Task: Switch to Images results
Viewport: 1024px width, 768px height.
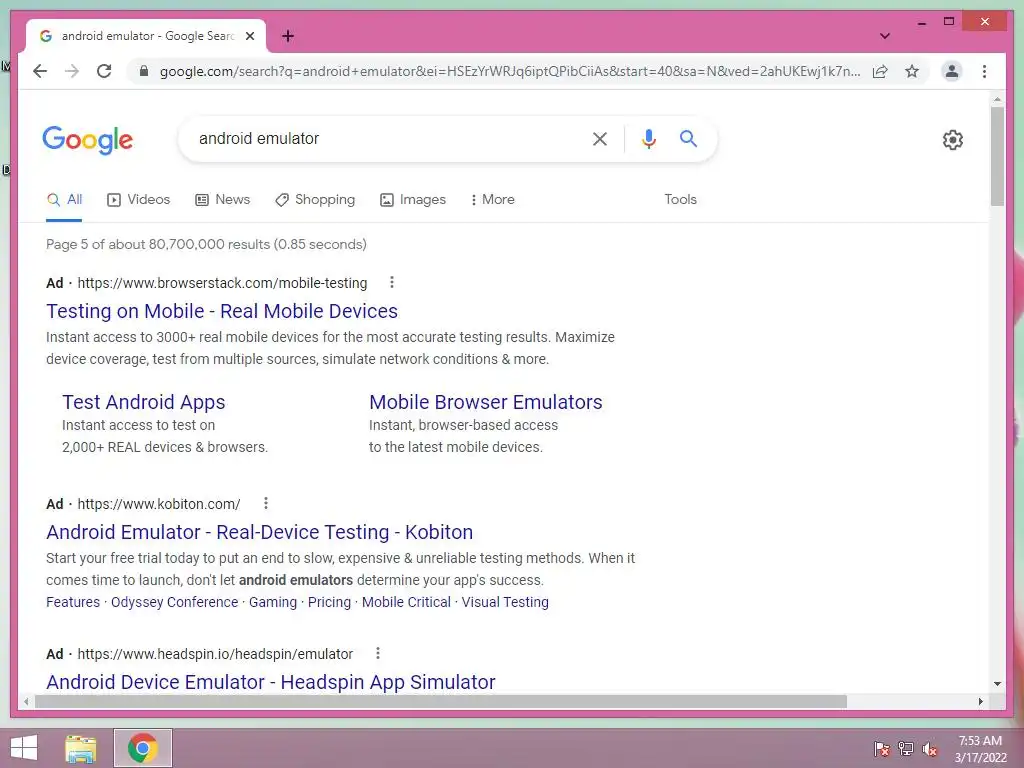Action: click(413, 199)
